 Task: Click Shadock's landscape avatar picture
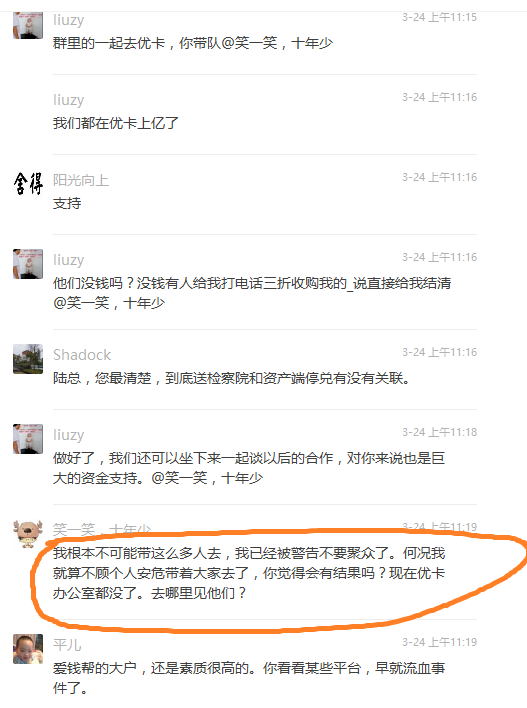(28, 359)
